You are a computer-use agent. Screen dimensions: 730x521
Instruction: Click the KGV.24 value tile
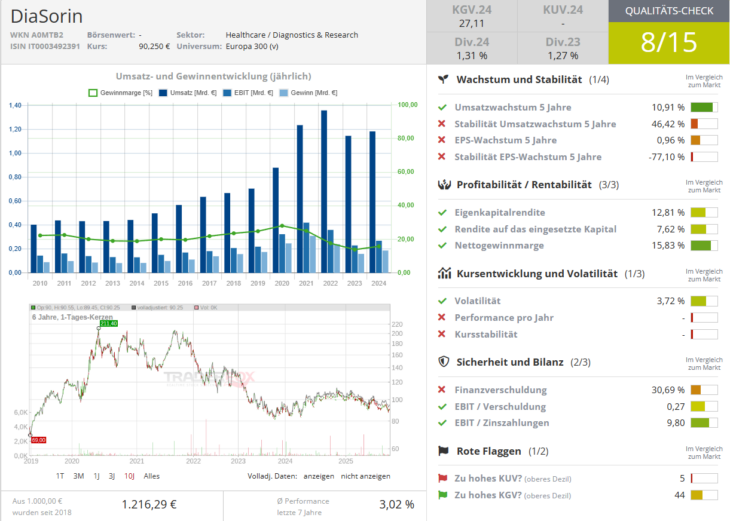pyautogui.click(x=472, y=16)
